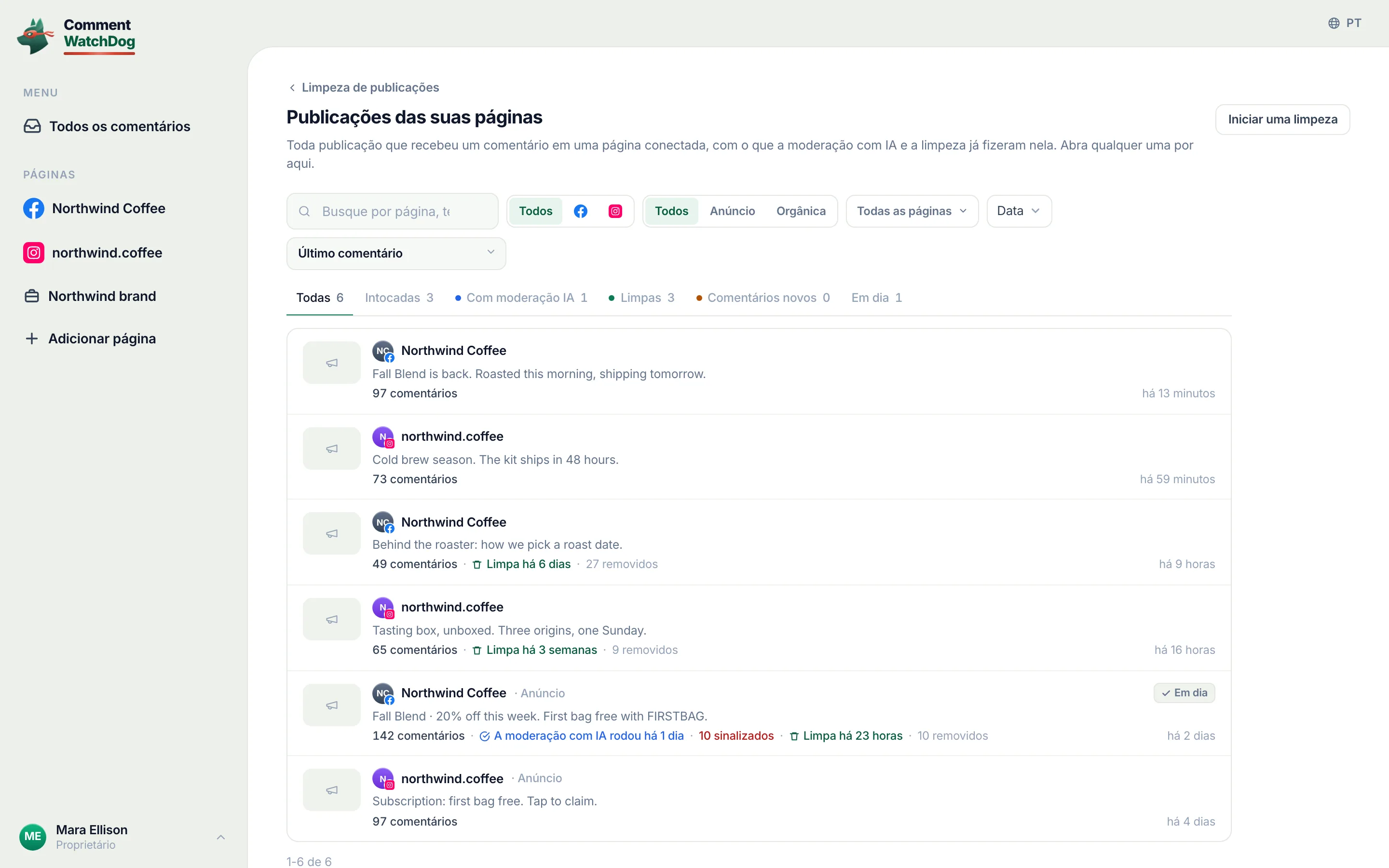
Task: Click the ME user avatar
Action: 33,837
